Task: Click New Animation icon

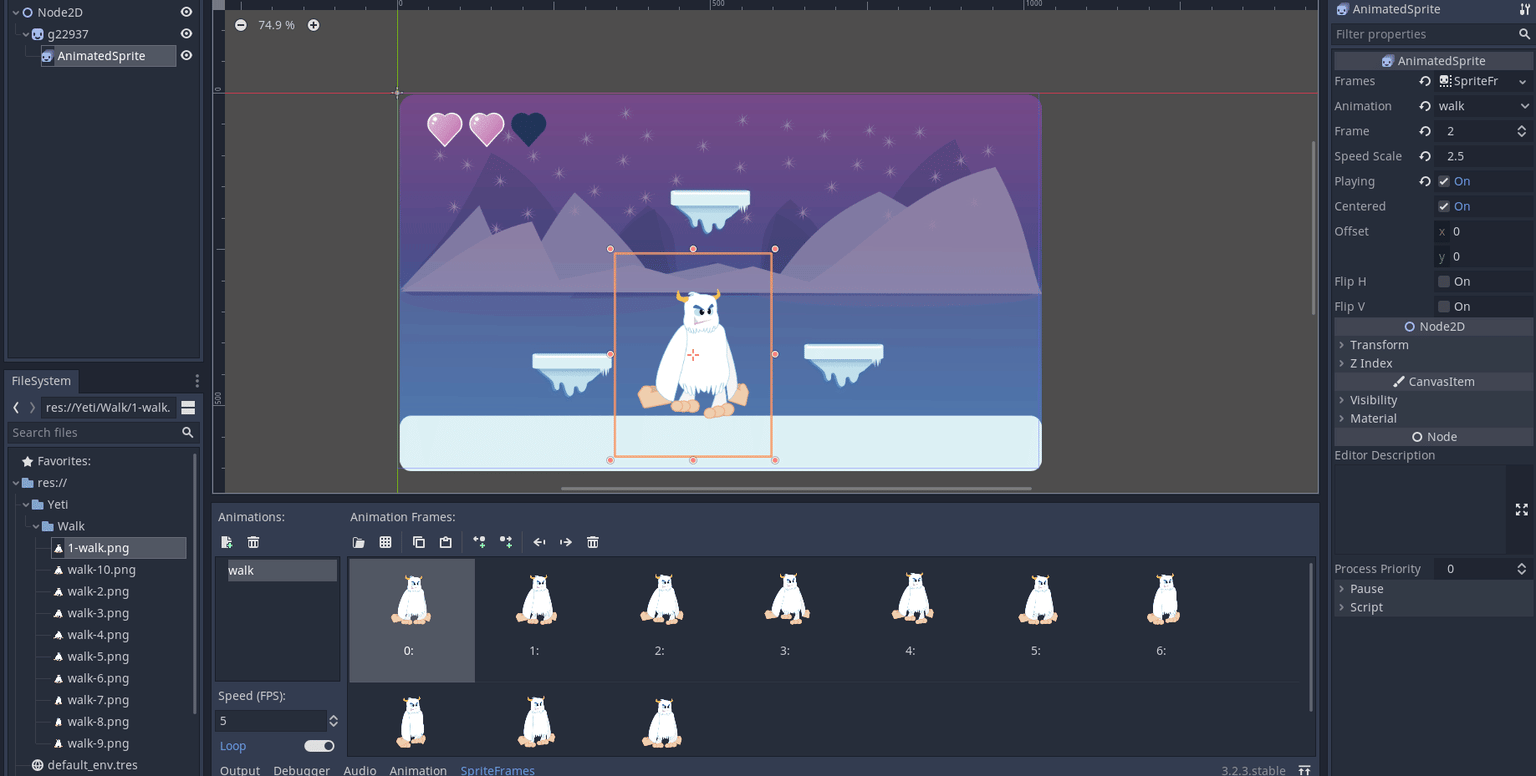Action: tap(227, 542)
